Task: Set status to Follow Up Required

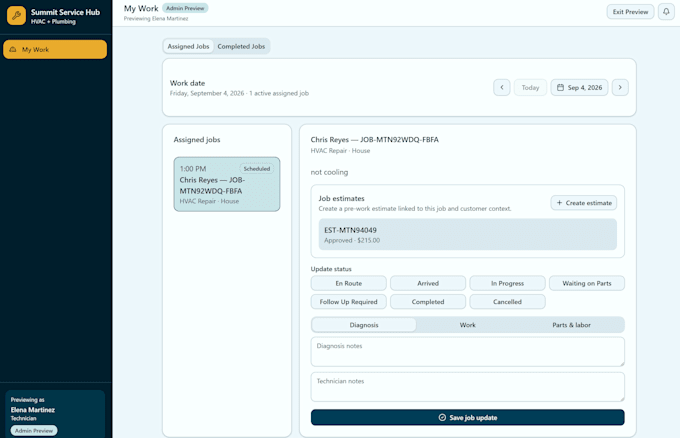Action: 349,302
